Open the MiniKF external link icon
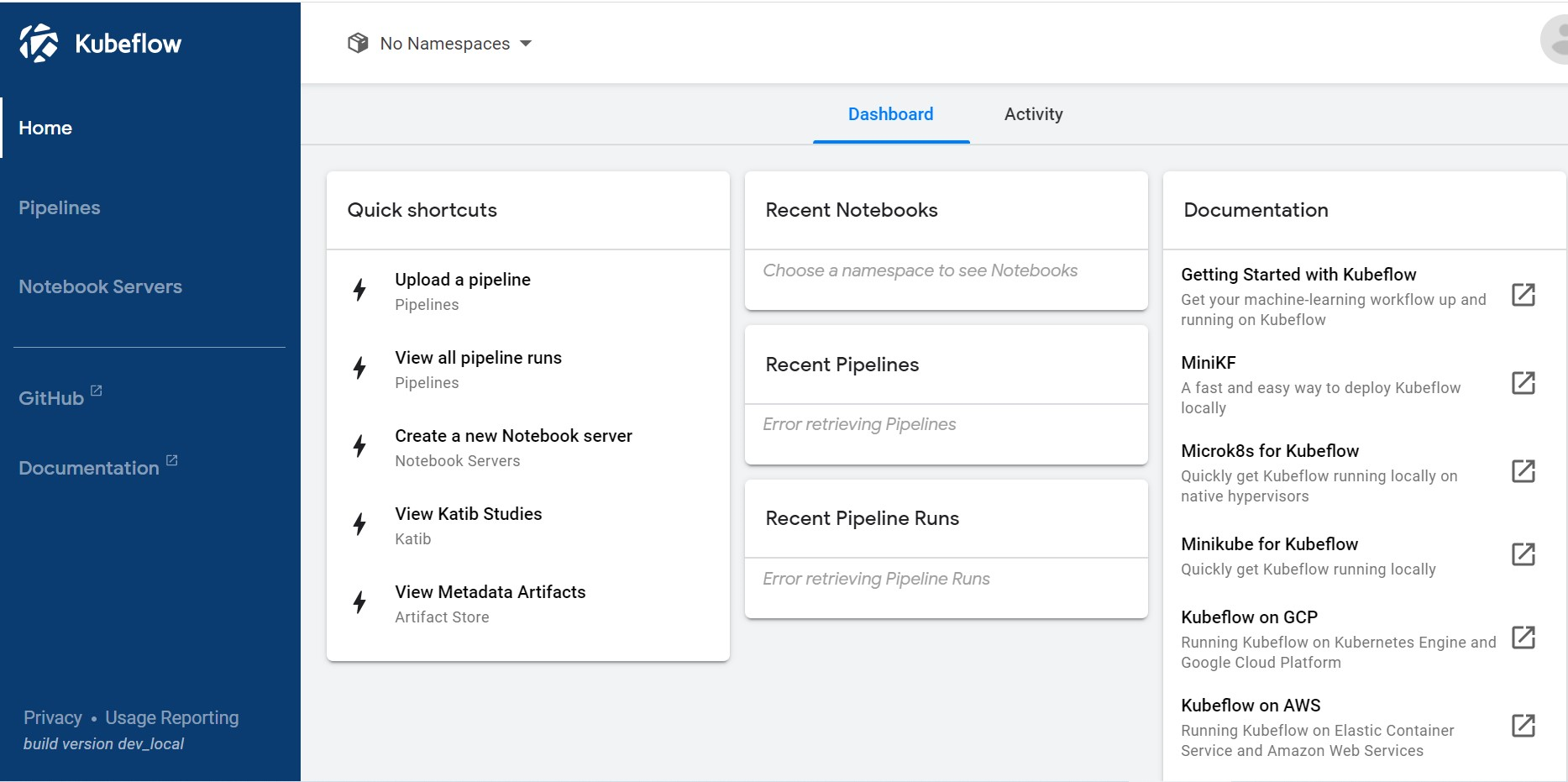This screenshot has height=782, width=1568. (x=1523, y=383)
